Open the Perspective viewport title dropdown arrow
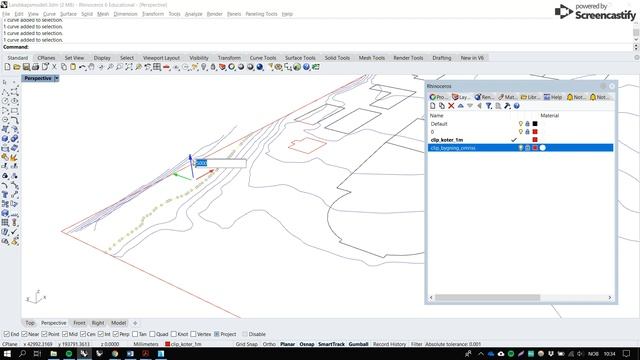This screenshot has width=640, height=360. pos(56,78)
